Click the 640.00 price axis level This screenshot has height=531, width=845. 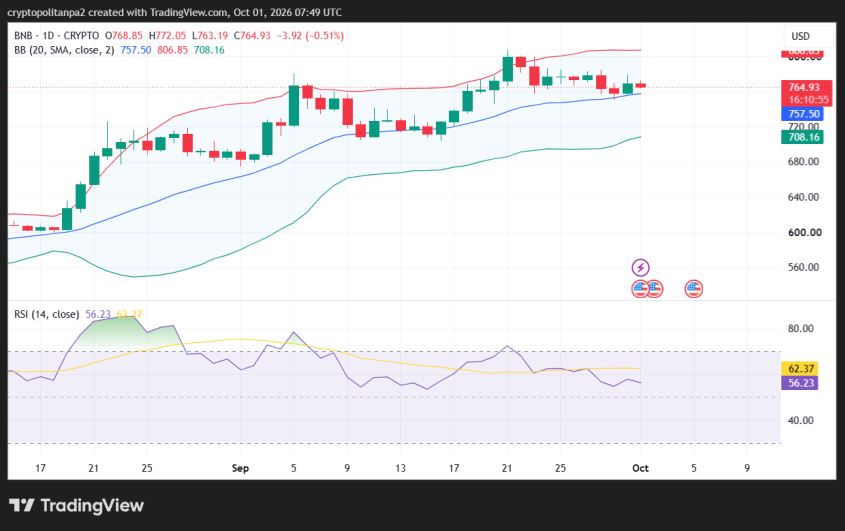pos(804,197)
